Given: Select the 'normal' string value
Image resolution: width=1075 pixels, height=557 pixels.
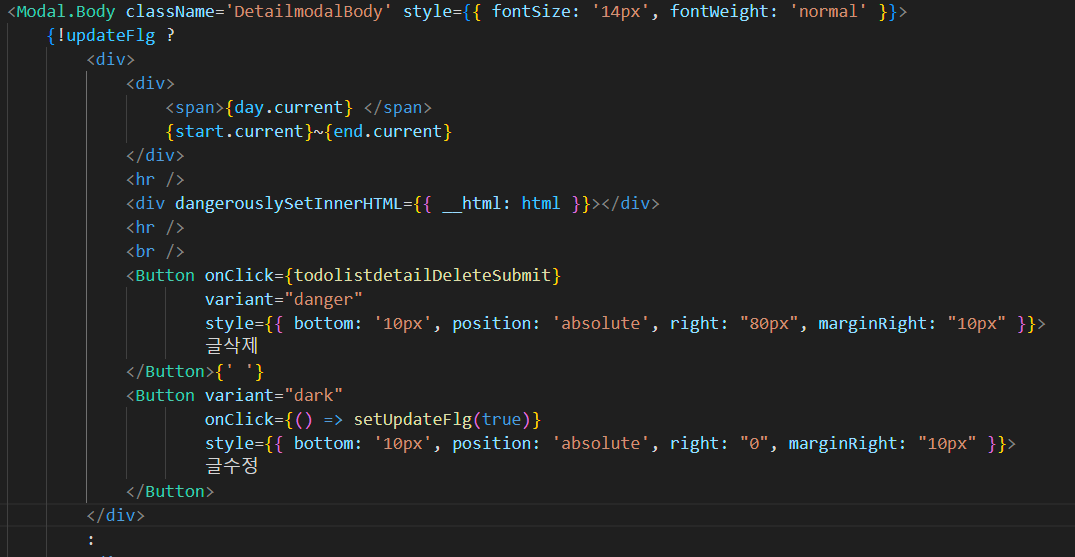Looking at the screenshot, I should click(x=828, y=12).
